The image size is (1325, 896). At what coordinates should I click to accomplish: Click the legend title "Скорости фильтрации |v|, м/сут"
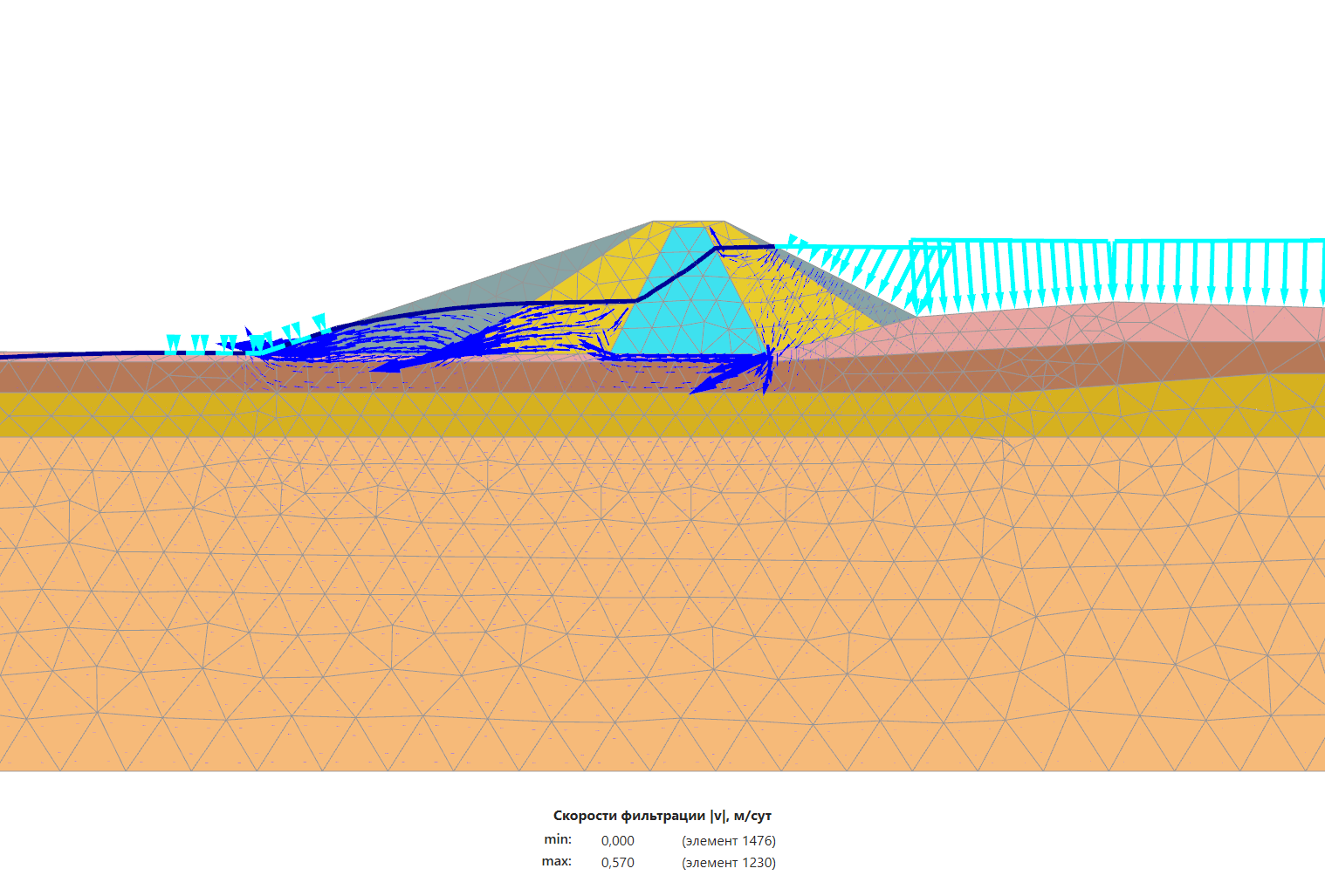tap(662, 816)
